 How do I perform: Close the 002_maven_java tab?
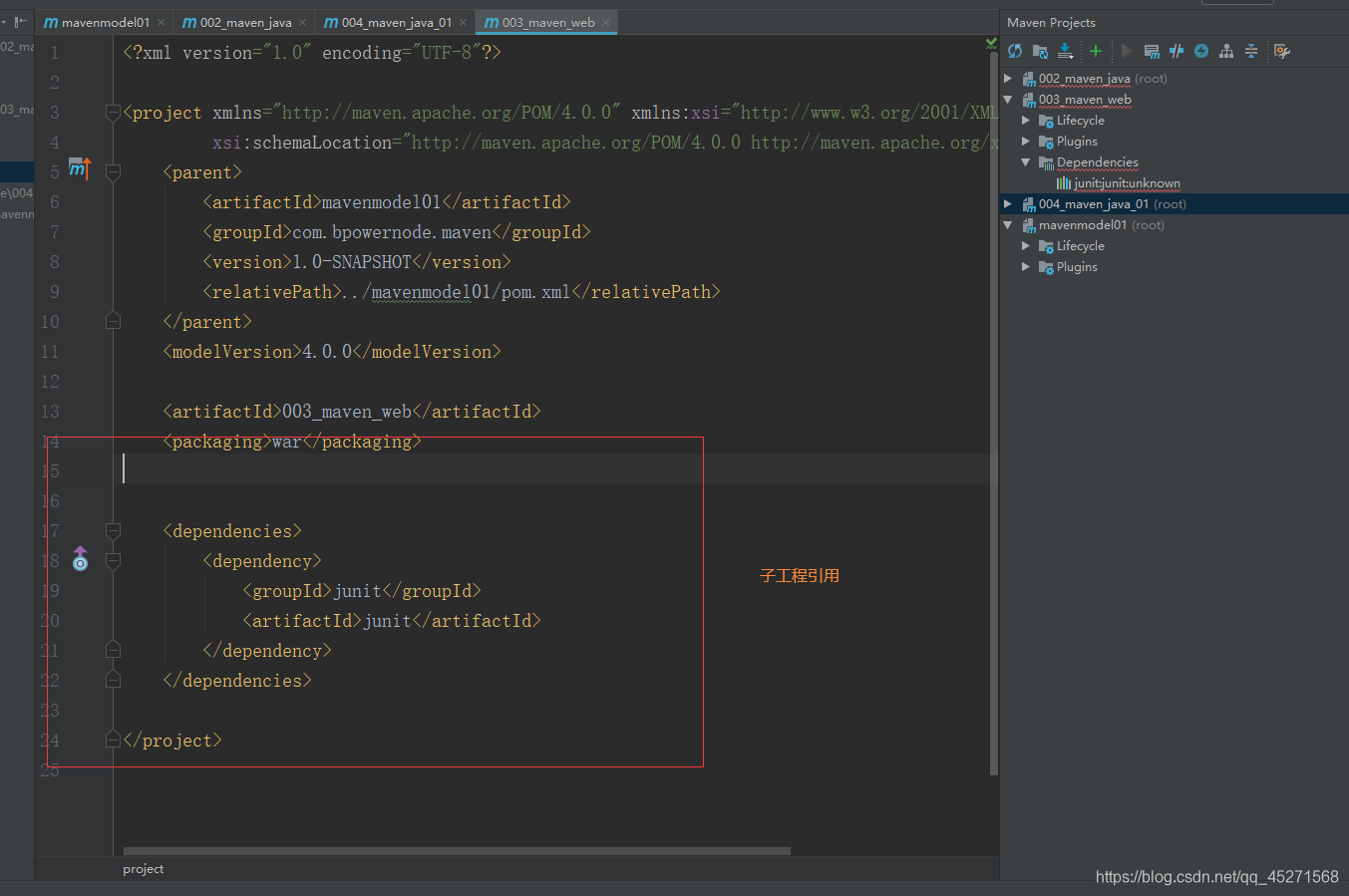click(302, 22)
